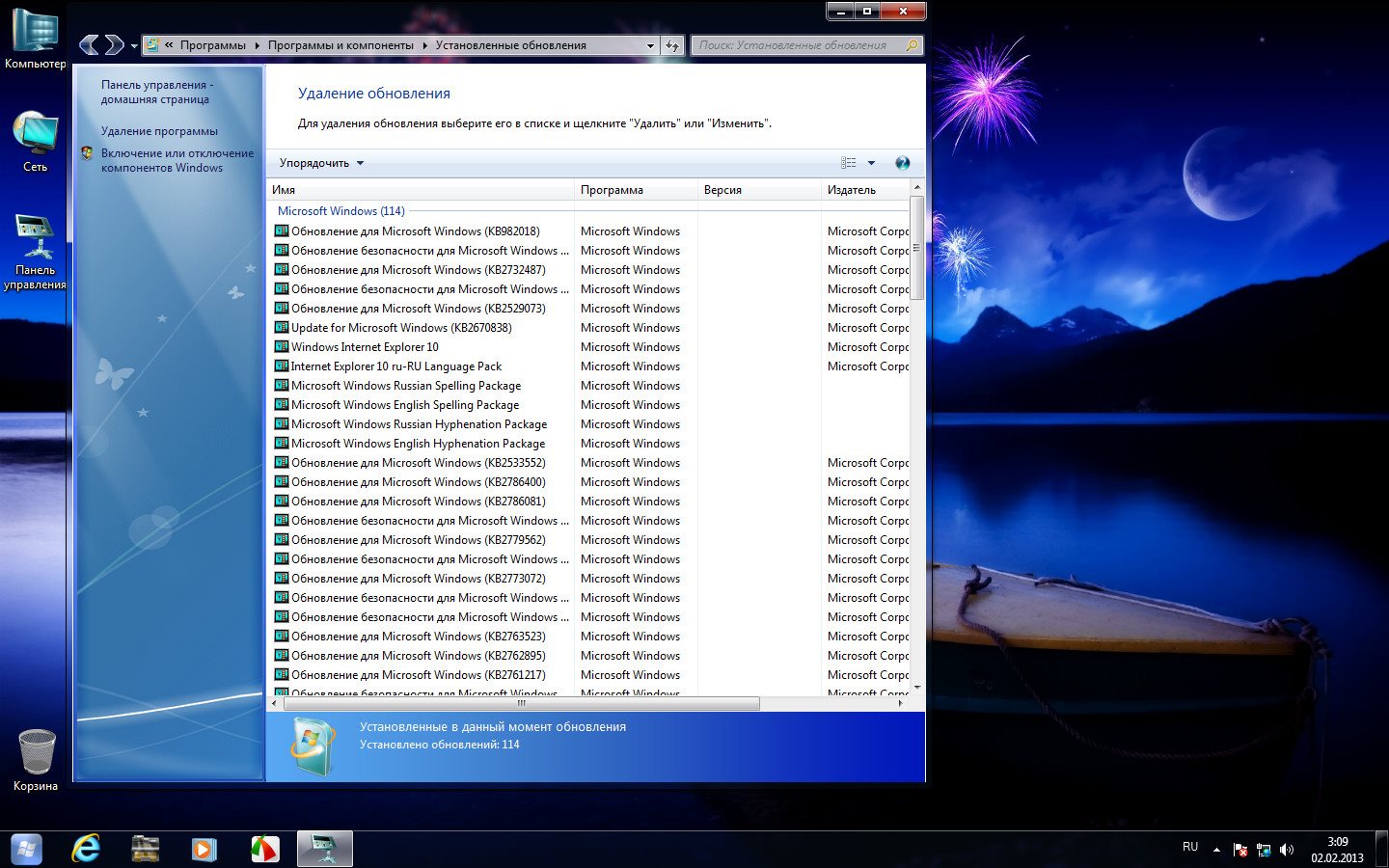Click the RU language indicator
The height and width of the screenshot is (868, 1389).
click(1190, 847)
